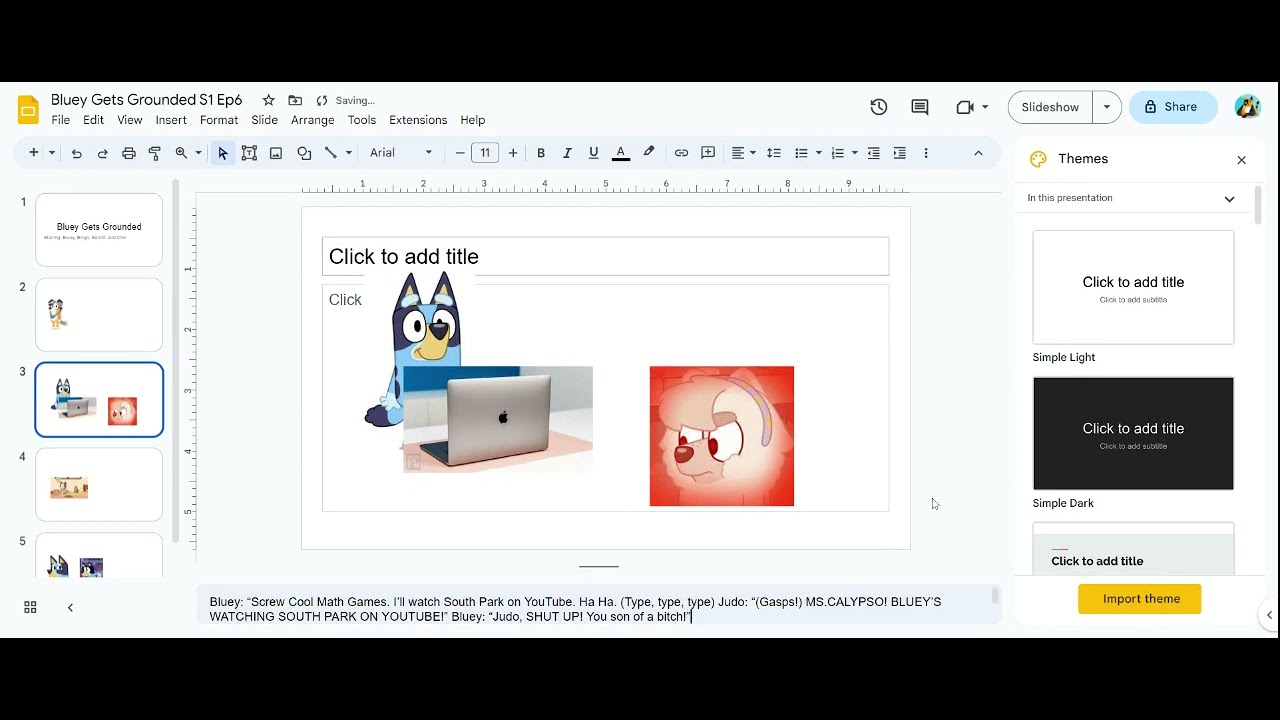Image resolution: width=1280 pixels, height=720 pixels.
Task: Add a new slide with plus icon
Action: pyautogui.click(x=33, y=153)
